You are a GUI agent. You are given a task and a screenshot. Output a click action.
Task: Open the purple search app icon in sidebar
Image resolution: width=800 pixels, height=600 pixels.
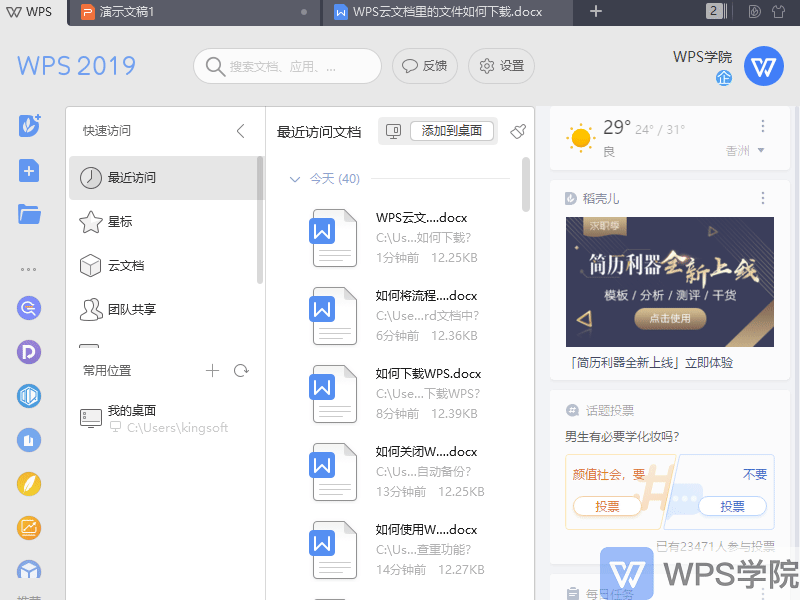coord(29,308)
